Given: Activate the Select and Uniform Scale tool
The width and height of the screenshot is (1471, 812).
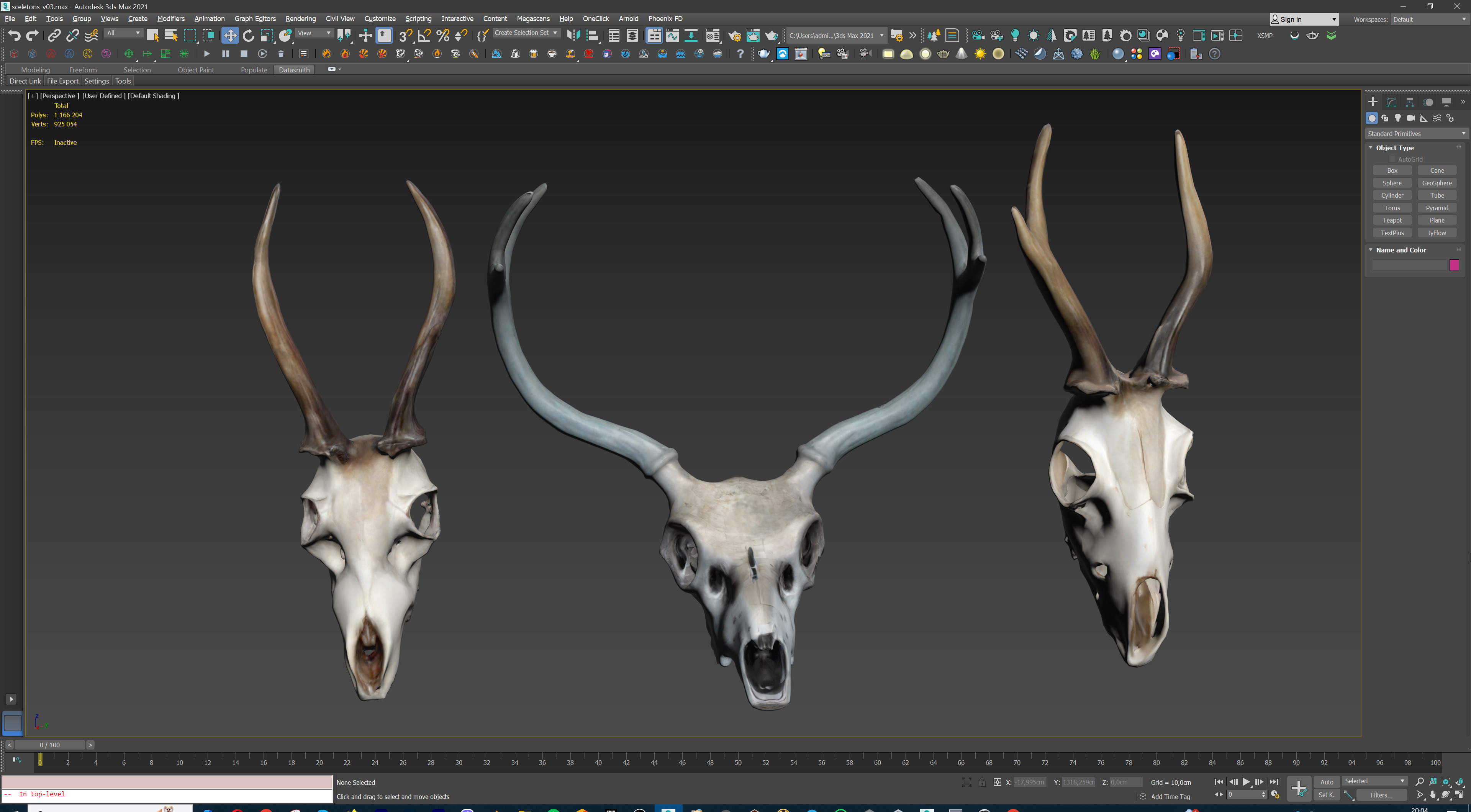Looking at the screenshot, I should coord(267,35).
